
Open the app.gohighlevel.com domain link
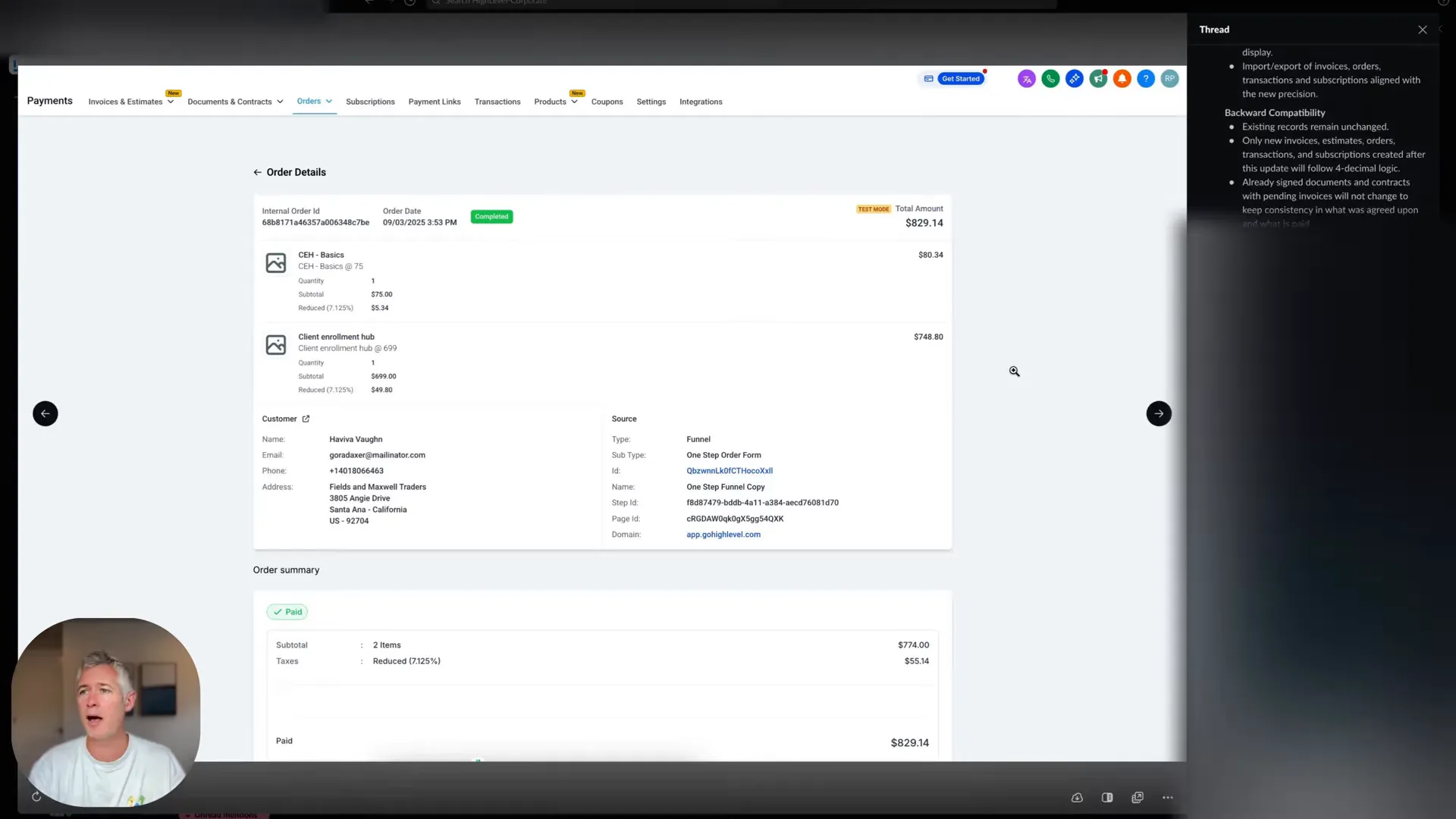(723, 535)
